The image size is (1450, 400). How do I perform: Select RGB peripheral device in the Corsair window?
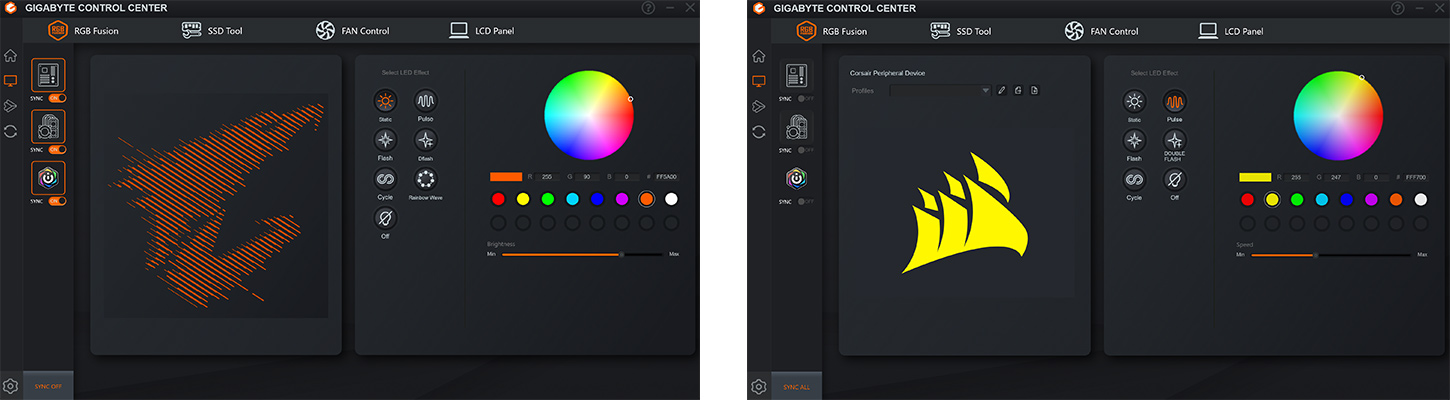pos(797,178)
